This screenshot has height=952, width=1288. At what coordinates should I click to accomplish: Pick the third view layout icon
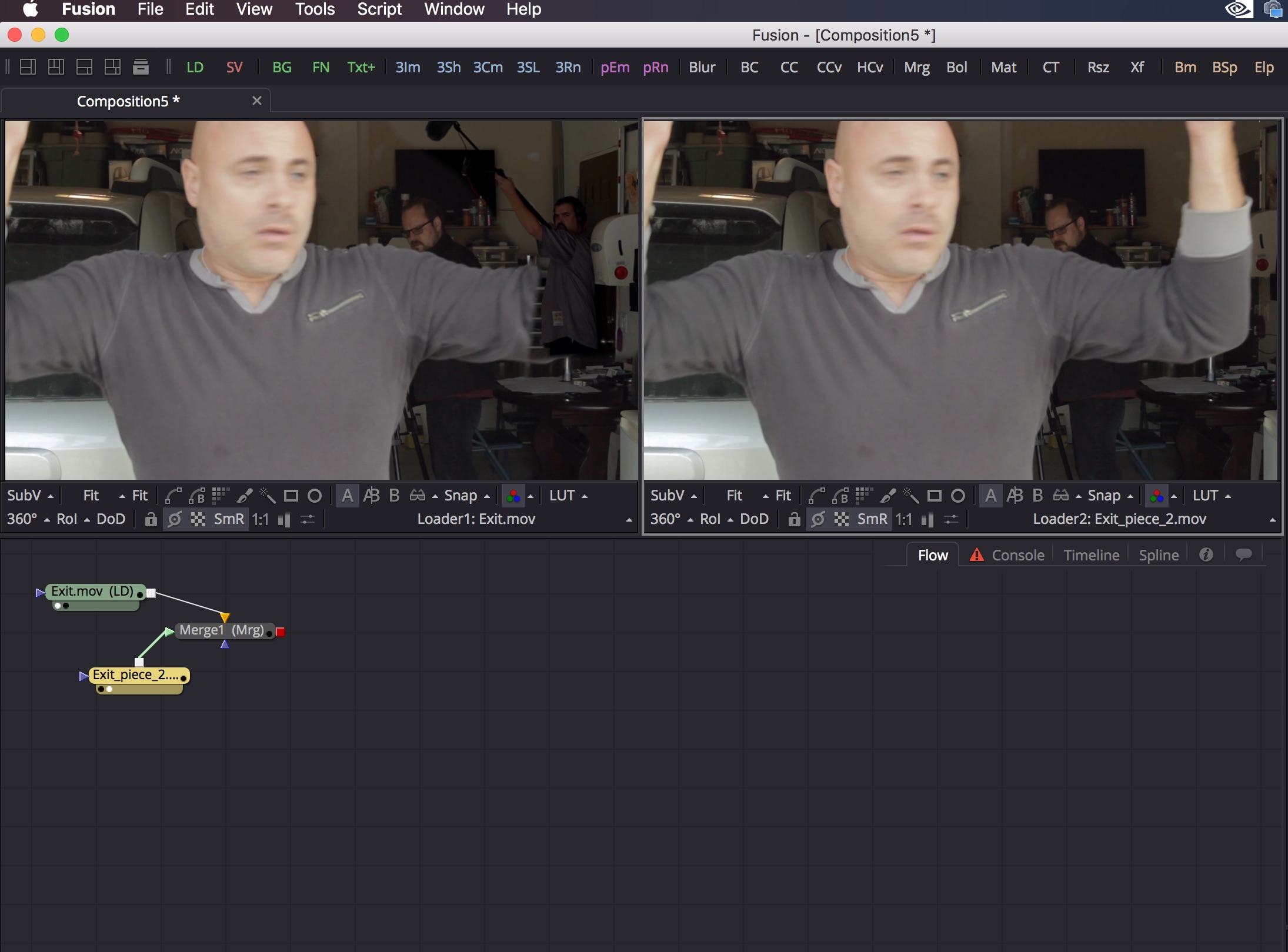[x=84, y=67]
